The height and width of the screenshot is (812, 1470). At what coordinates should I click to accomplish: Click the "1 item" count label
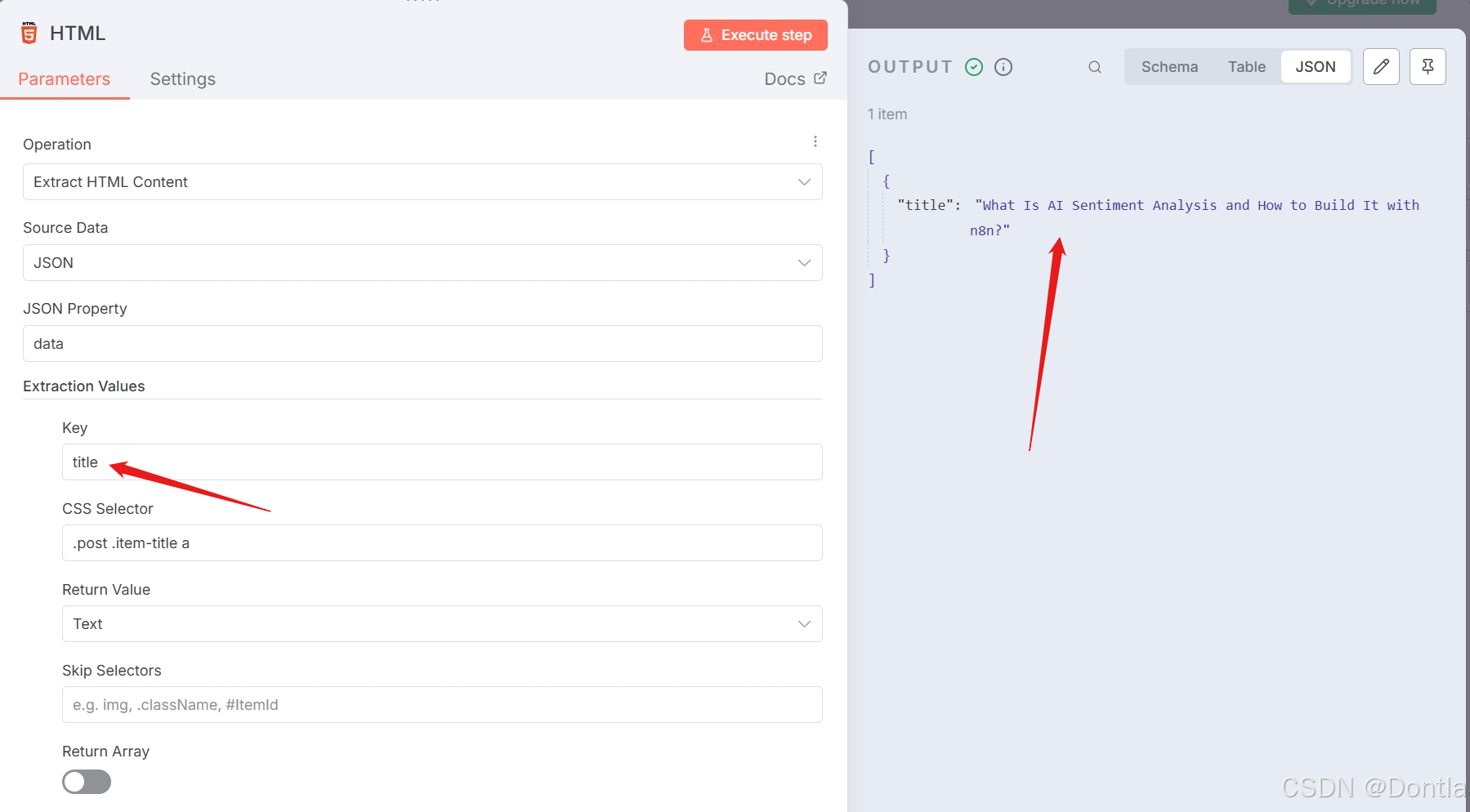887,114
